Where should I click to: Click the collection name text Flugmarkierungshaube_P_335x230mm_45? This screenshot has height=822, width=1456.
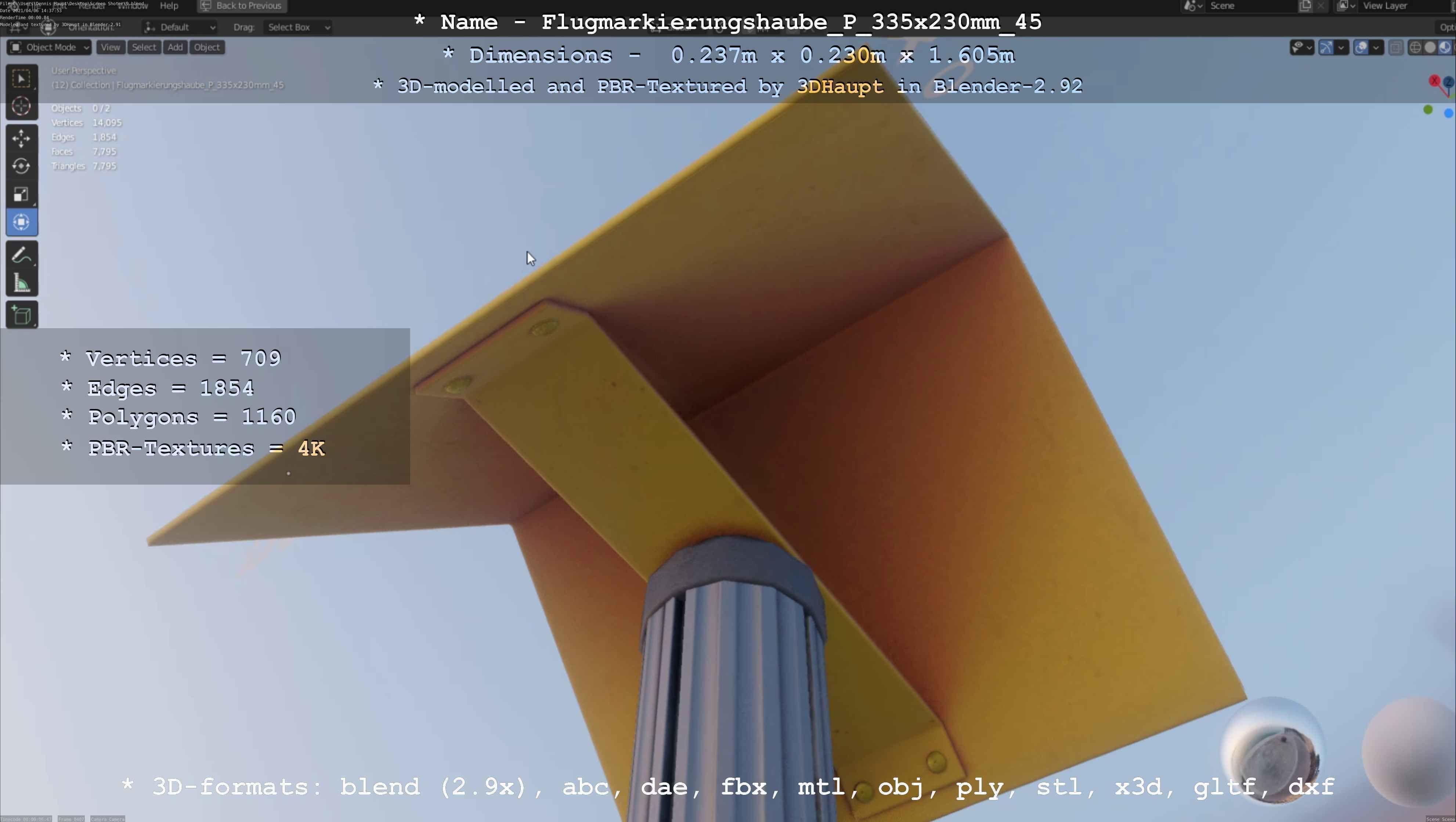(x=200, y=85)
